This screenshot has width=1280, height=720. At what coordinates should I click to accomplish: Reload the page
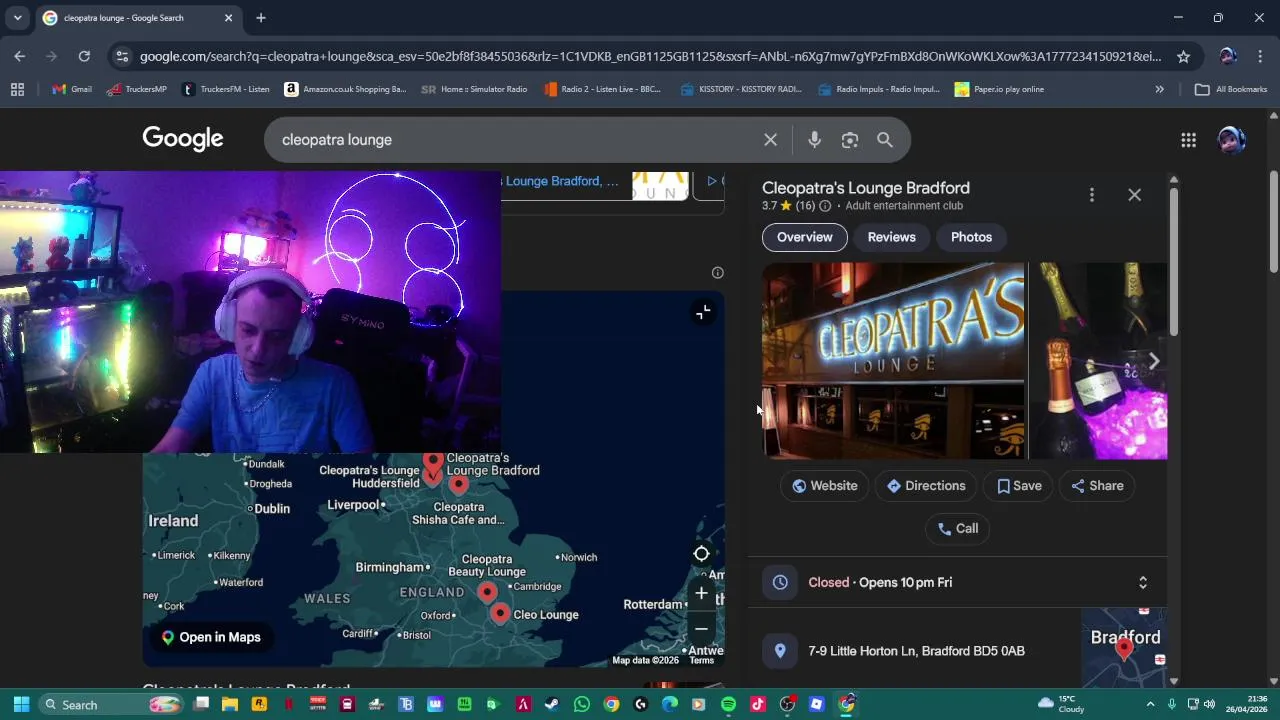coord(84,57)
